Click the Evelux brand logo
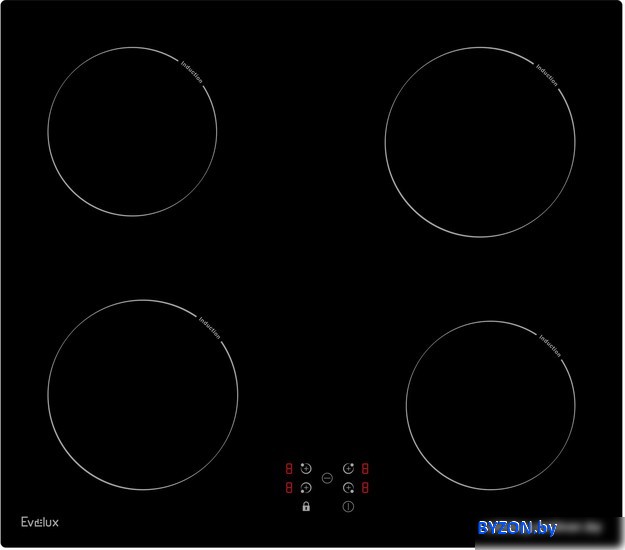 tap(40, 522)
